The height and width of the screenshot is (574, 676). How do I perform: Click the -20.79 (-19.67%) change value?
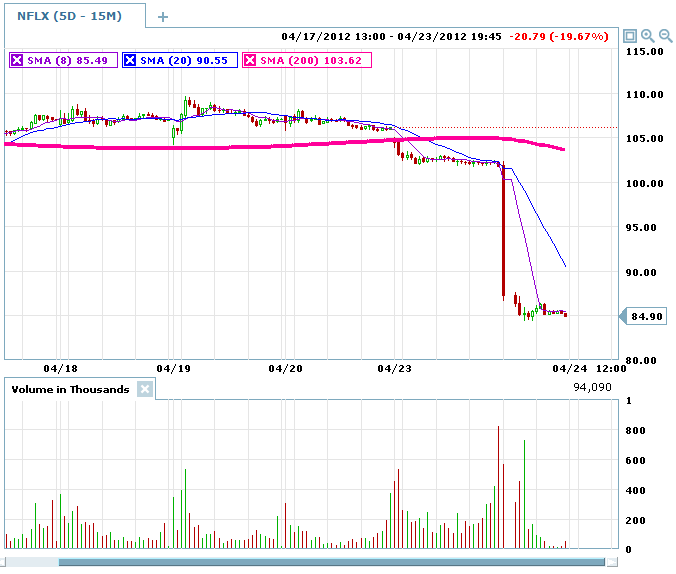559,36
